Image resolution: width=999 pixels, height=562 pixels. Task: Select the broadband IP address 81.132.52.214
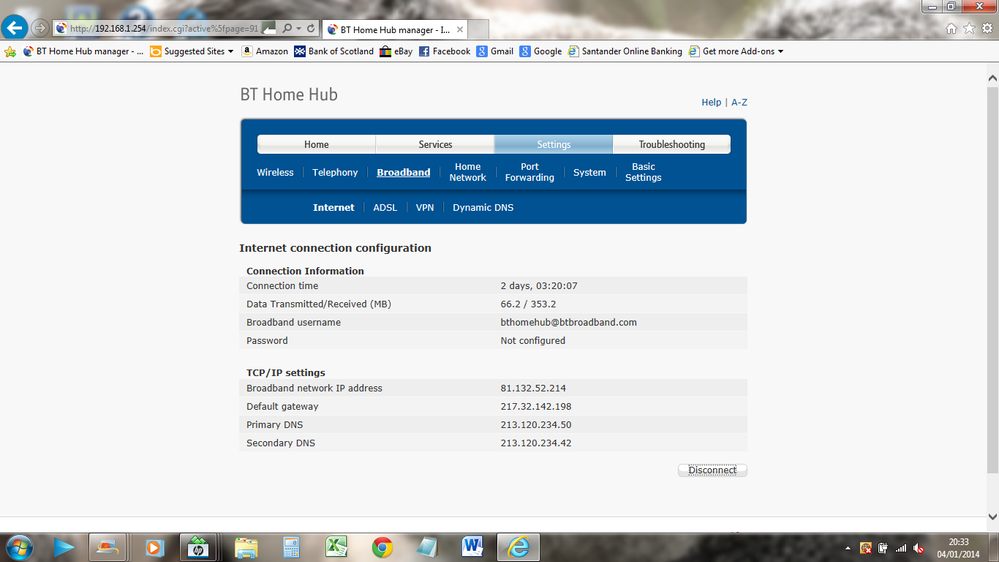click(x=533, y=388)
